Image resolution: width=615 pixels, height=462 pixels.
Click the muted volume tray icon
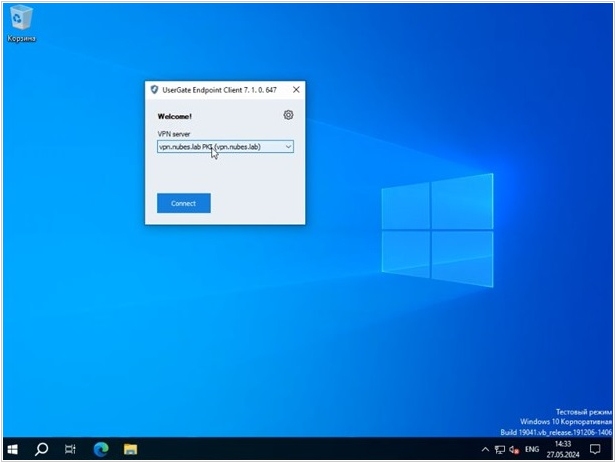click(513, 450)
